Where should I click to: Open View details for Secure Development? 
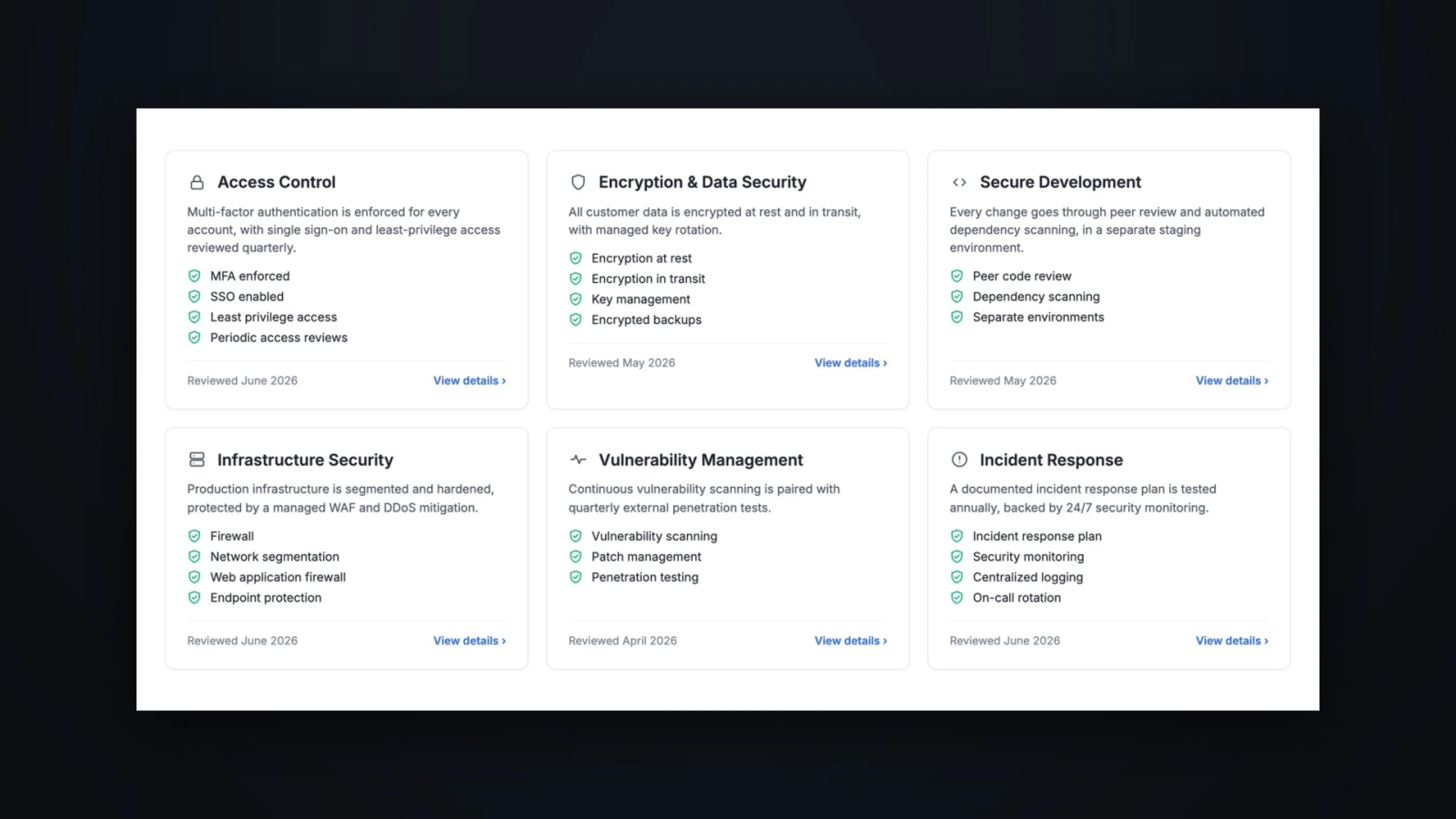[x=1232, y=380]
